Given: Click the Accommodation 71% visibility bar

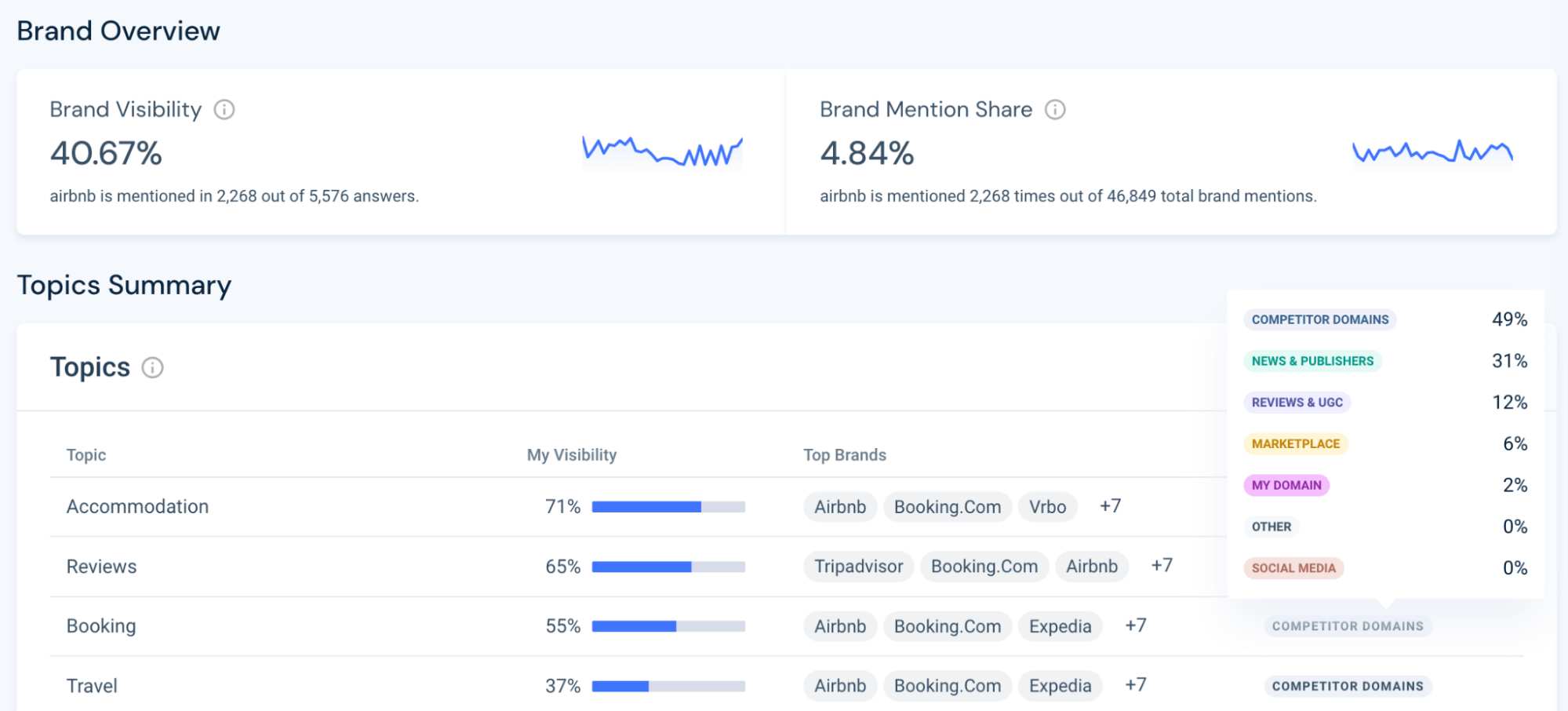Looking at the screenshot, I should [668, 506].
